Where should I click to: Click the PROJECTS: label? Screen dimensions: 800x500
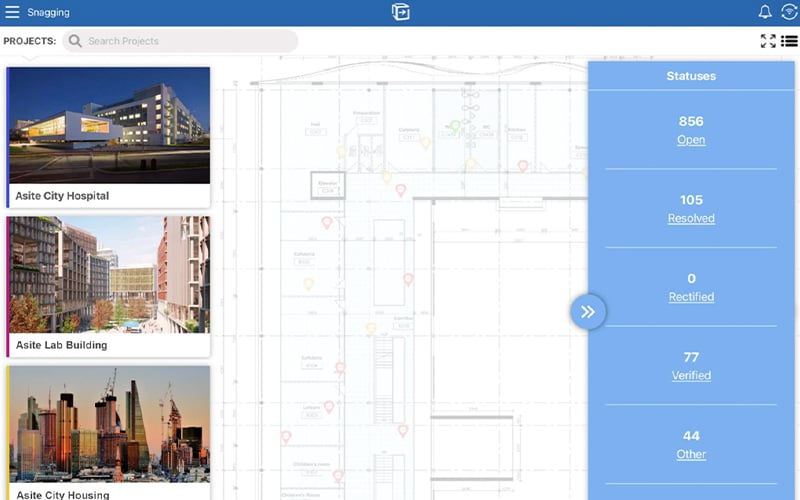(30, 41)
